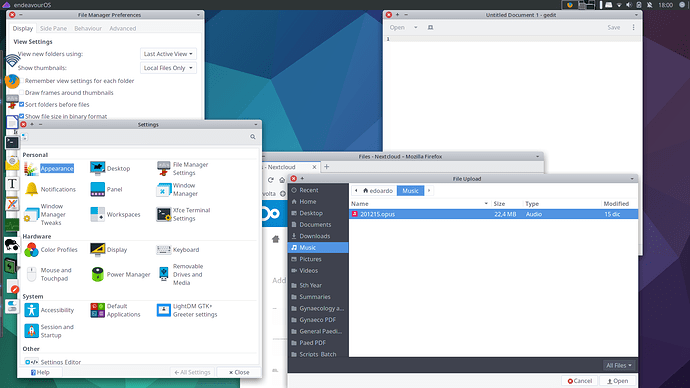Viewport: 690px width, 388px height.
Task: Open Last Active View dropdown
Action: [x=168, y=54]
